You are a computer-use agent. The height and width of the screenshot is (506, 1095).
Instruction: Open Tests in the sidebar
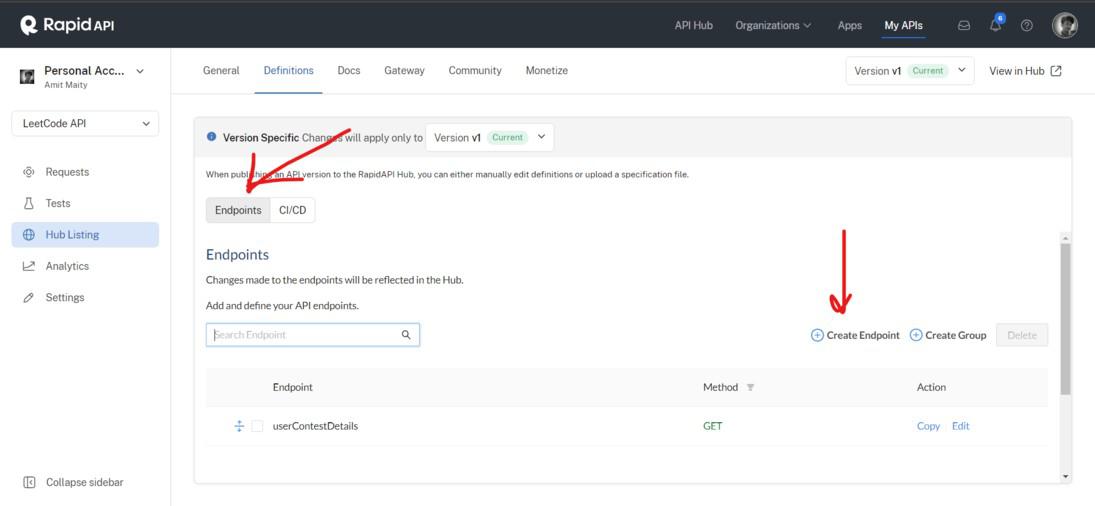pyautogui.click(x=85, y=203)
